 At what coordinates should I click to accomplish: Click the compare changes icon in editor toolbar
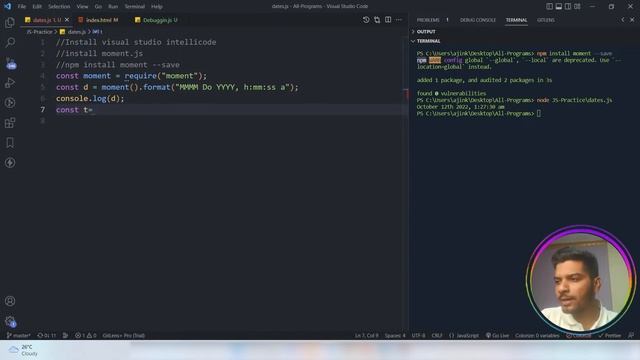coord(377,20)
